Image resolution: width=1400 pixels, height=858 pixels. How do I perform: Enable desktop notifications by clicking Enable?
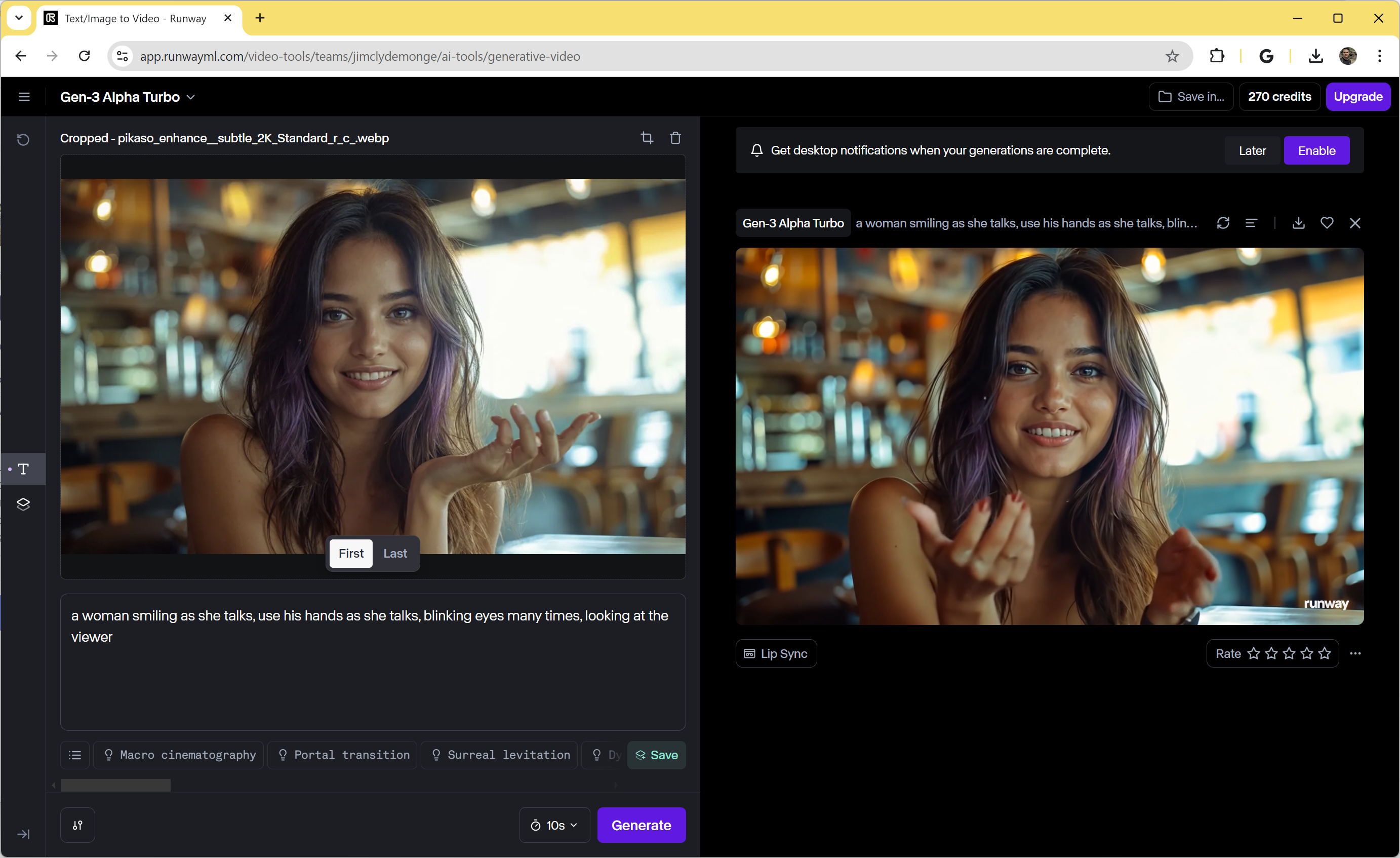(1317, 150)
